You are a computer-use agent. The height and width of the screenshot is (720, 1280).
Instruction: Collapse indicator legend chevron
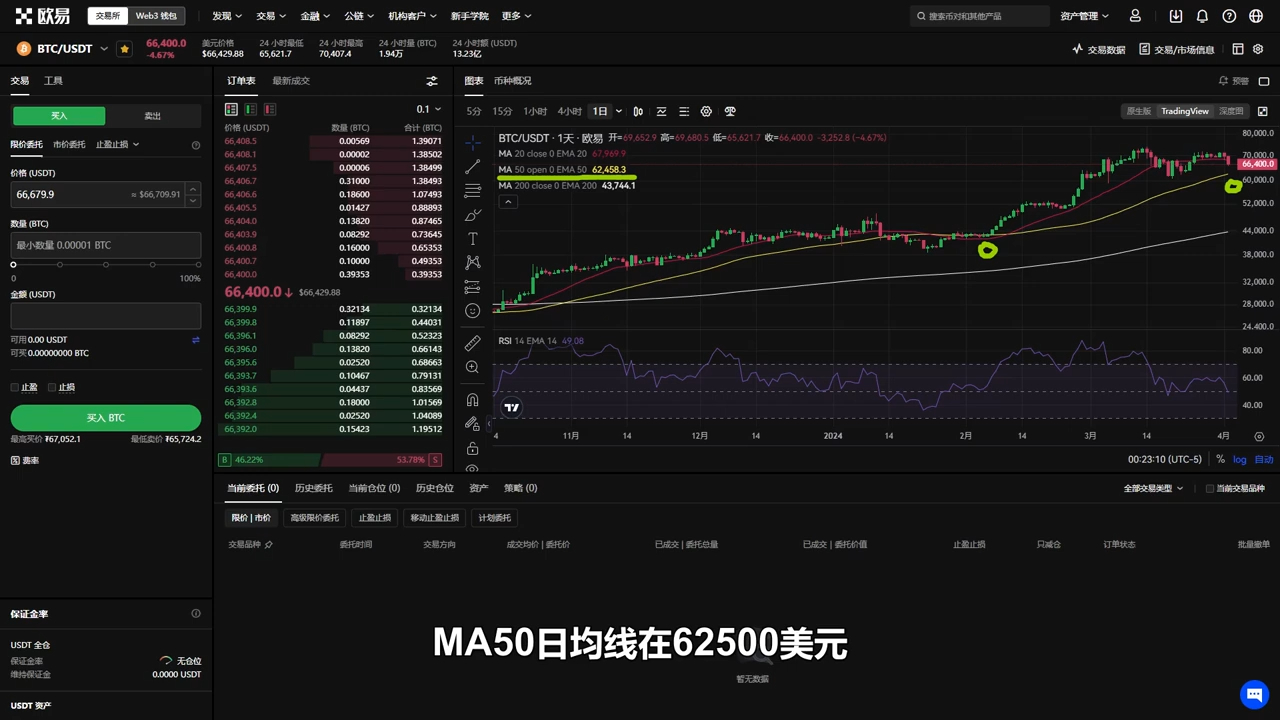point(508,202)
